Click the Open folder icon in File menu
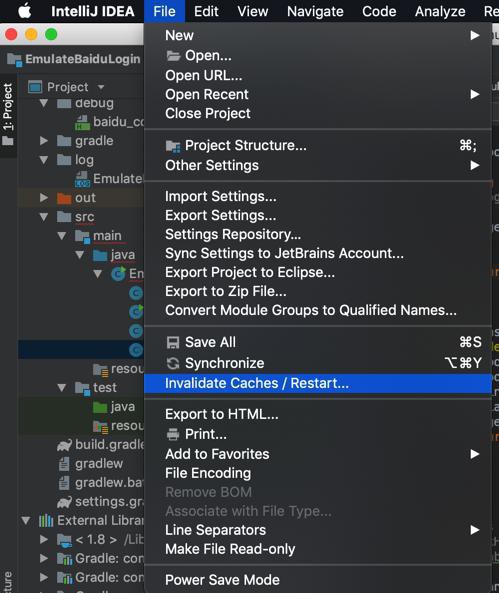 [x=173, y=56]
